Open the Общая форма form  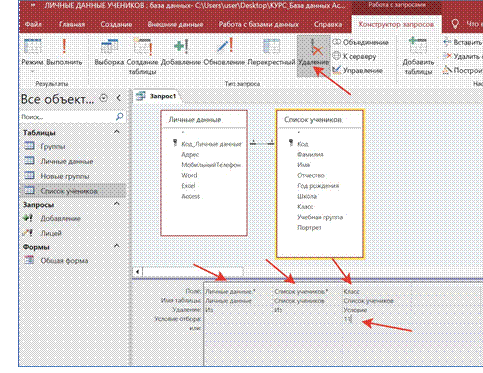73,261
